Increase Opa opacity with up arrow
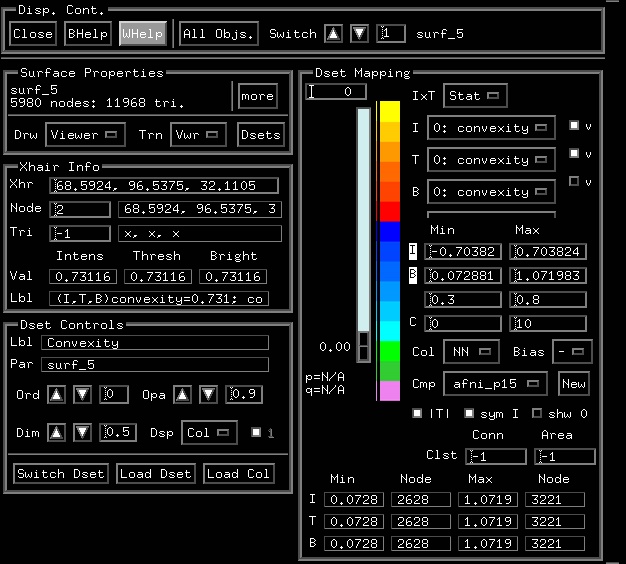Screen dimensions: 626x564 [x=182, y=394]
